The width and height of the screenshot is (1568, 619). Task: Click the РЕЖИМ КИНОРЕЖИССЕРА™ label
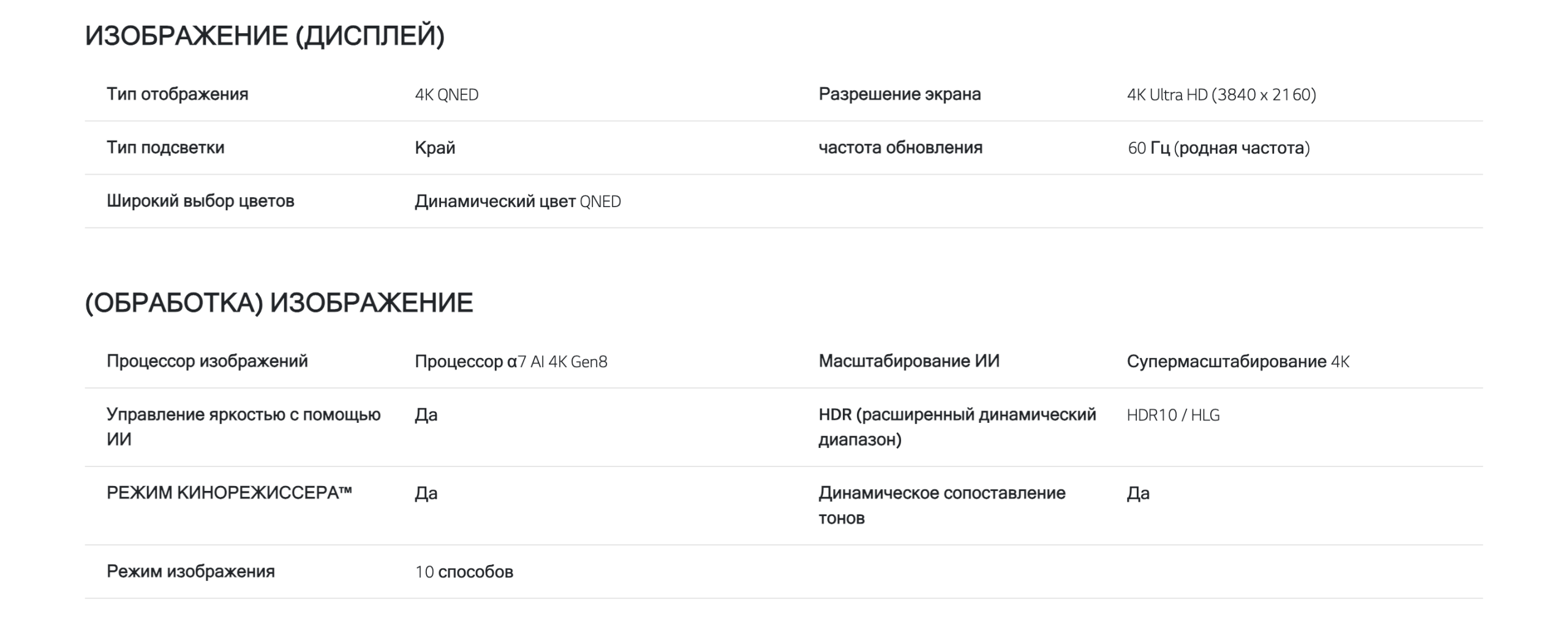click(x=229, y=493)
